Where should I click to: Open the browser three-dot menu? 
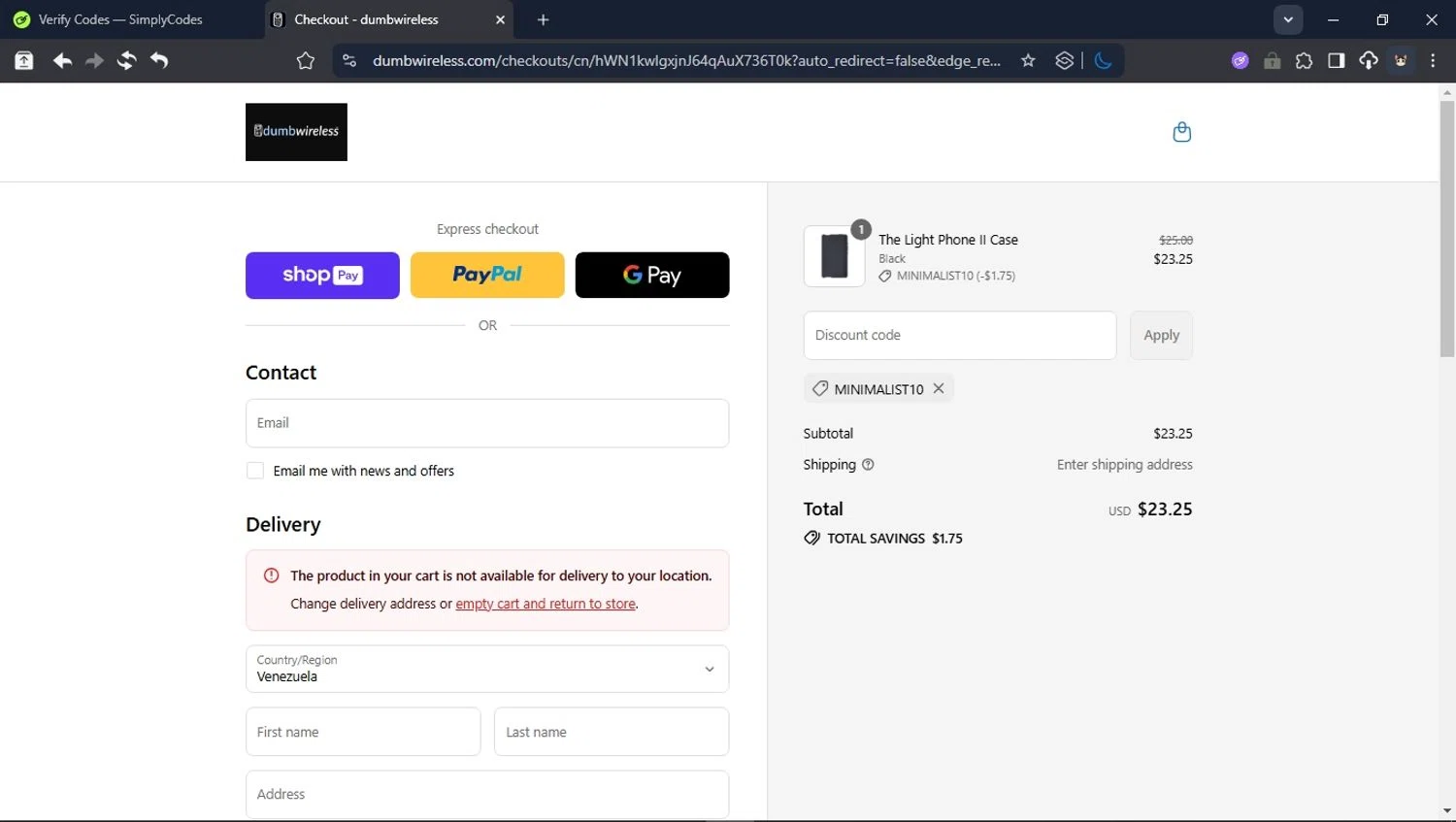(x=1433, y=61)
